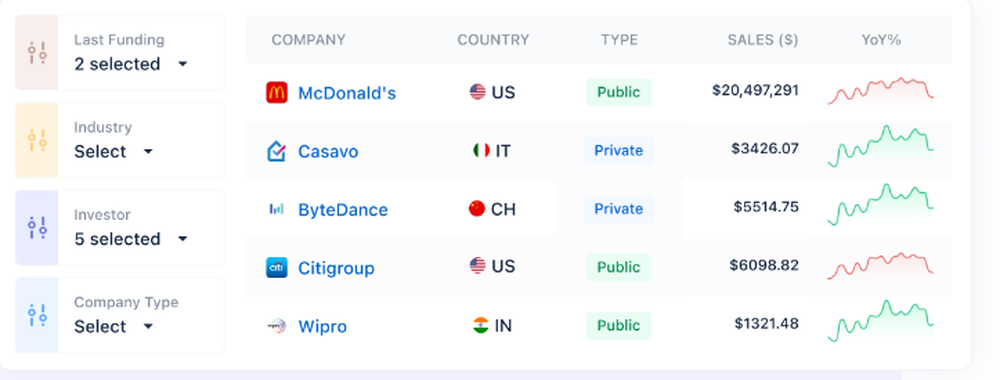The height and width of the screenshot is (380, 1000).
Task: Click the ByteDance bars logo icon
Action: pos(276,209)
